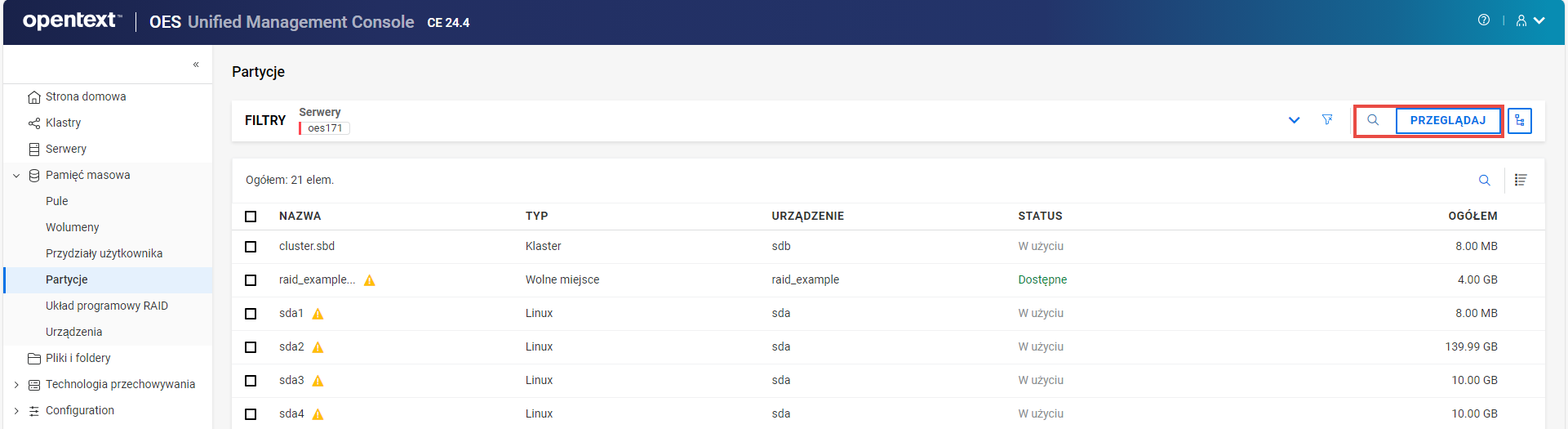The width and height of the screenshot is (1568, 429).
Task: Search the partitions table
Action: click(1484, 181)
